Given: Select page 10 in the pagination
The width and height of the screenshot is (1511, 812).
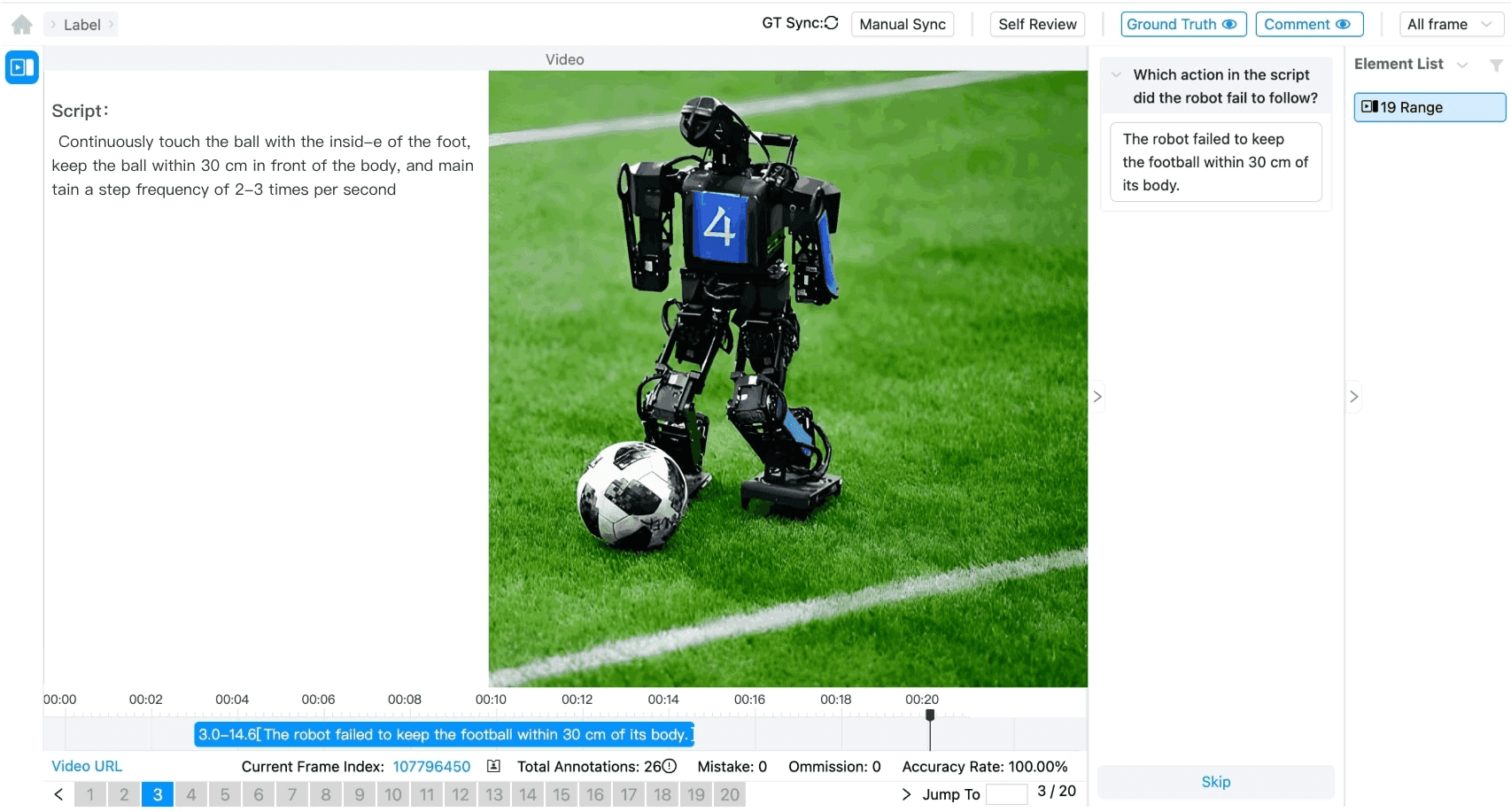Looking at the screenshot, I should (393, 794).
